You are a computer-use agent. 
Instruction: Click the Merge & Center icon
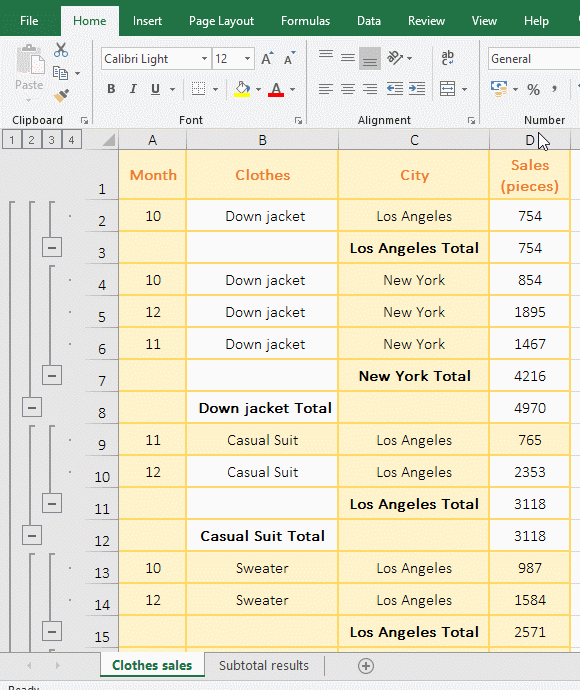tap(448, 89)
